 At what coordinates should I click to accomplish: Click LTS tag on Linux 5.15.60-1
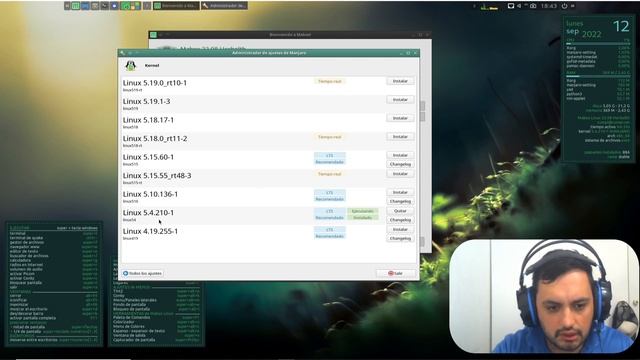[x=329, y=156]
